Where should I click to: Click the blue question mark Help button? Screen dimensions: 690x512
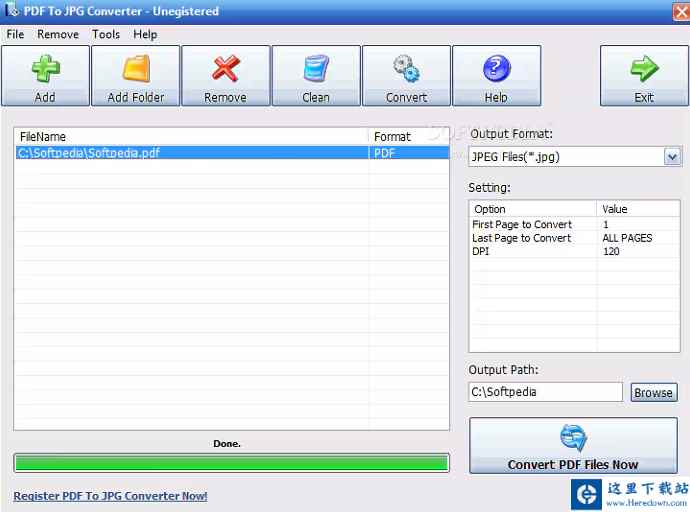tap(496, 76)
